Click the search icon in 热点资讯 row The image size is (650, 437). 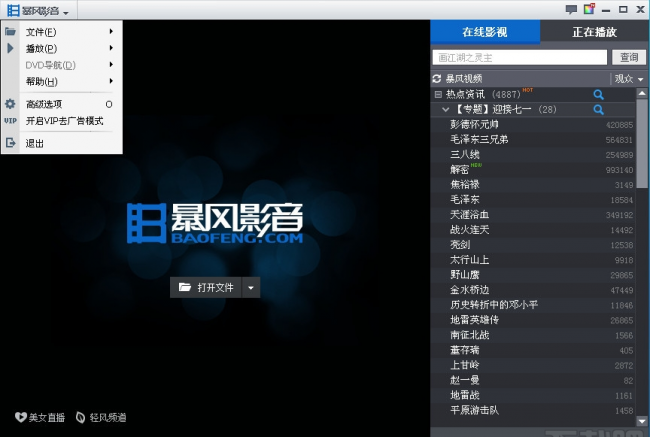(x=598, y=95)
